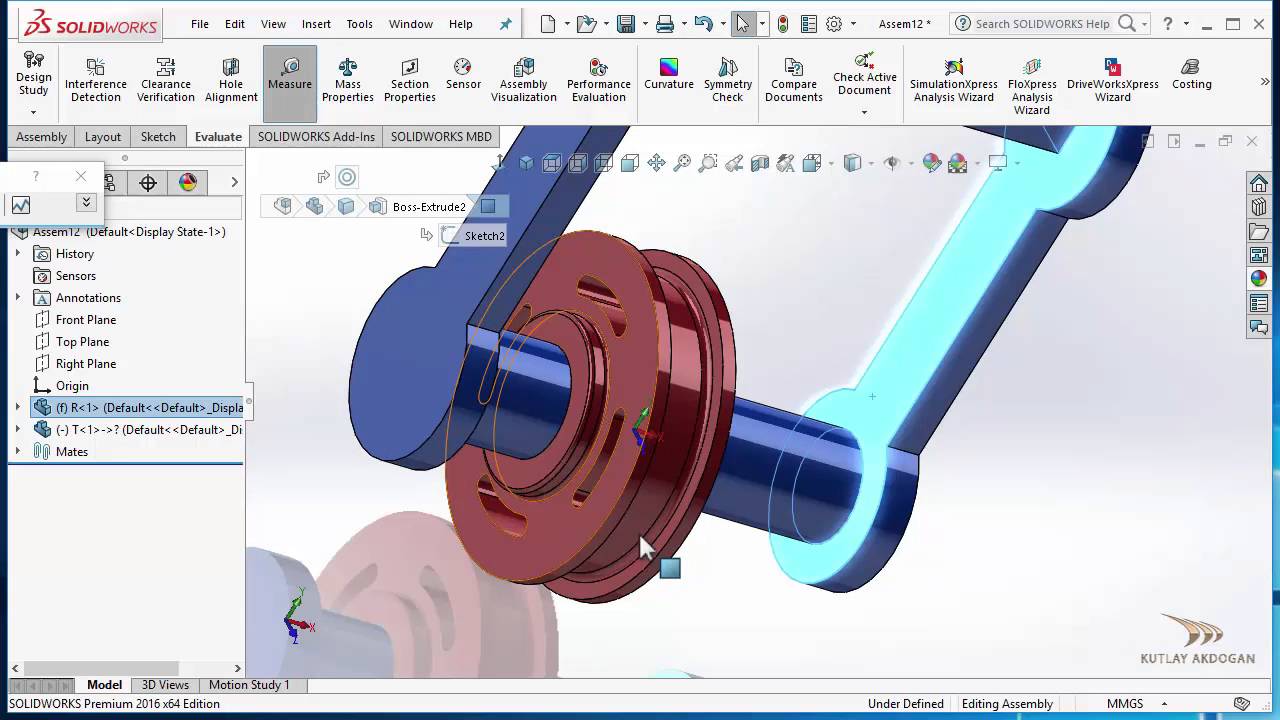1280x720 pixels.
Task: Open File Explorer in task pane
Action: [x=1259, y=231]
